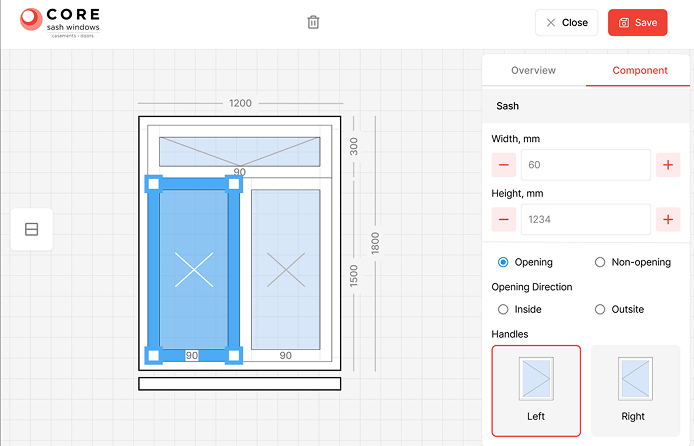Choose Outsite opening direction
694x446 pixels.
tap(600, 309)
